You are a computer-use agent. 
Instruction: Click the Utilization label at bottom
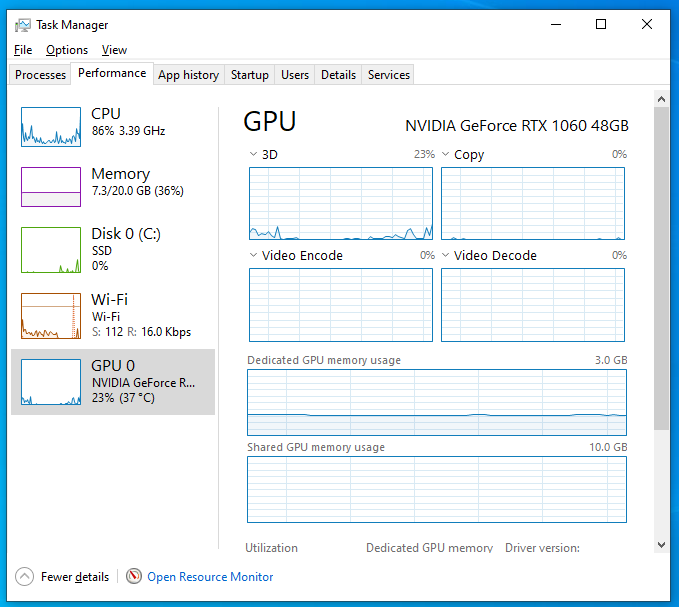click(x=272, y=548)
